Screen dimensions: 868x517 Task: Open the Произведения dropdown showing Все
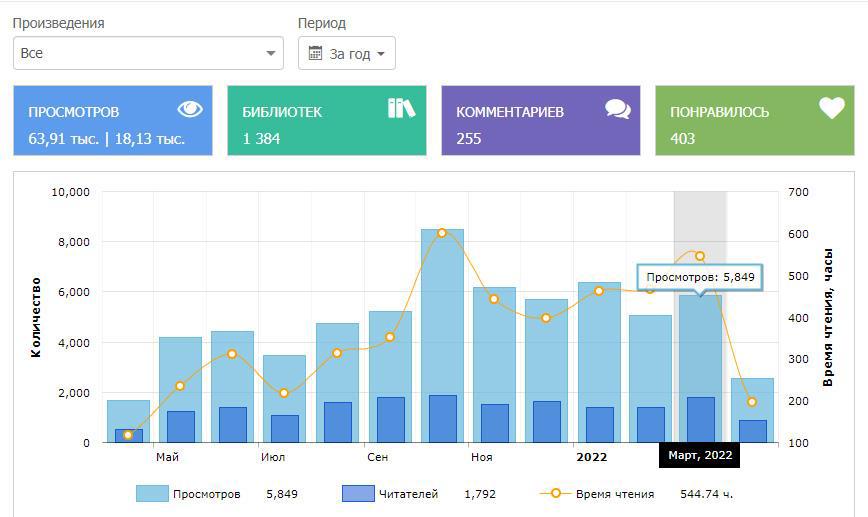tap(147, 53)
